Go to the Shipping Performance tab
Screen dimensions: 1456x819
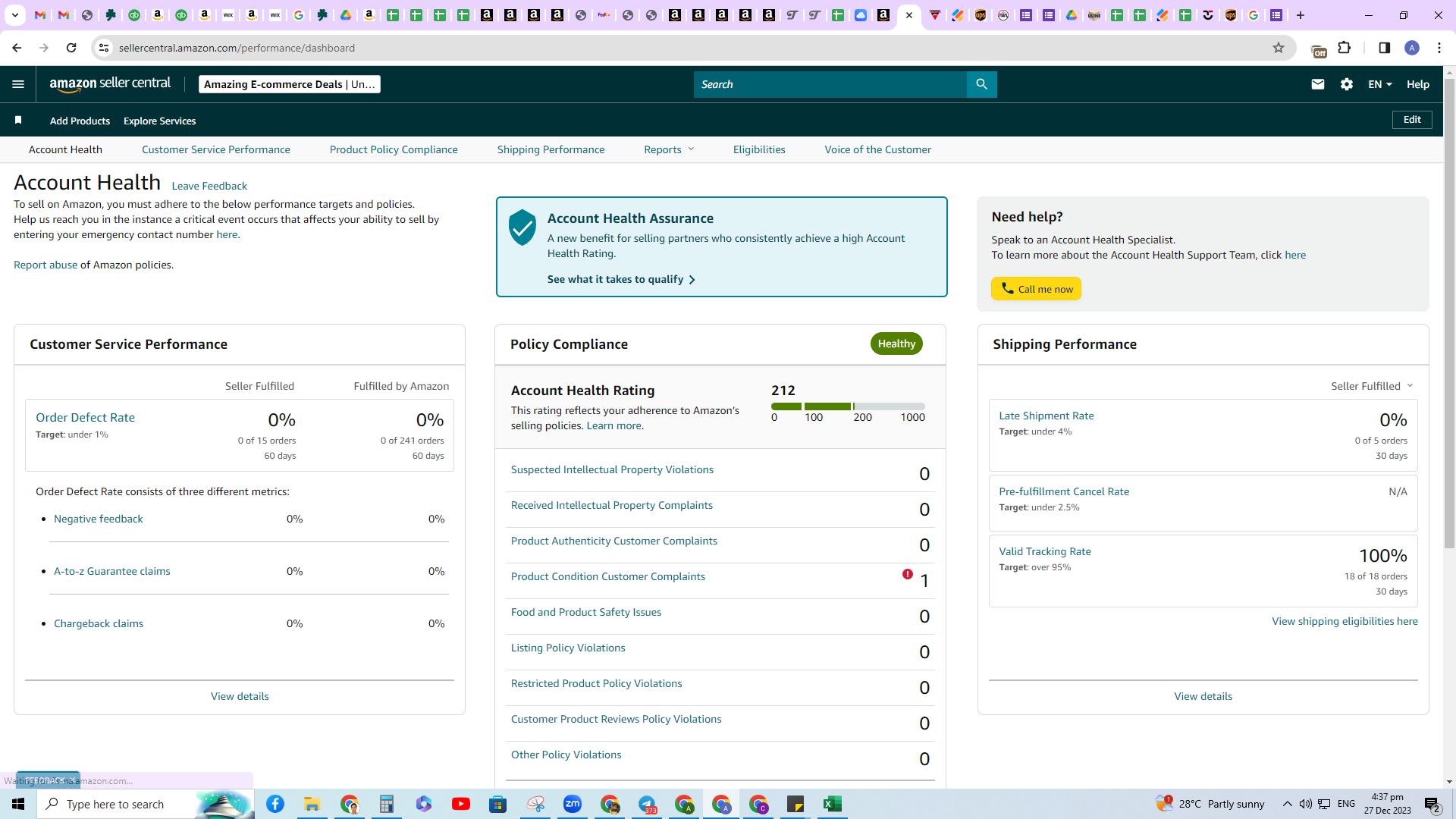(x=551, y=149)
